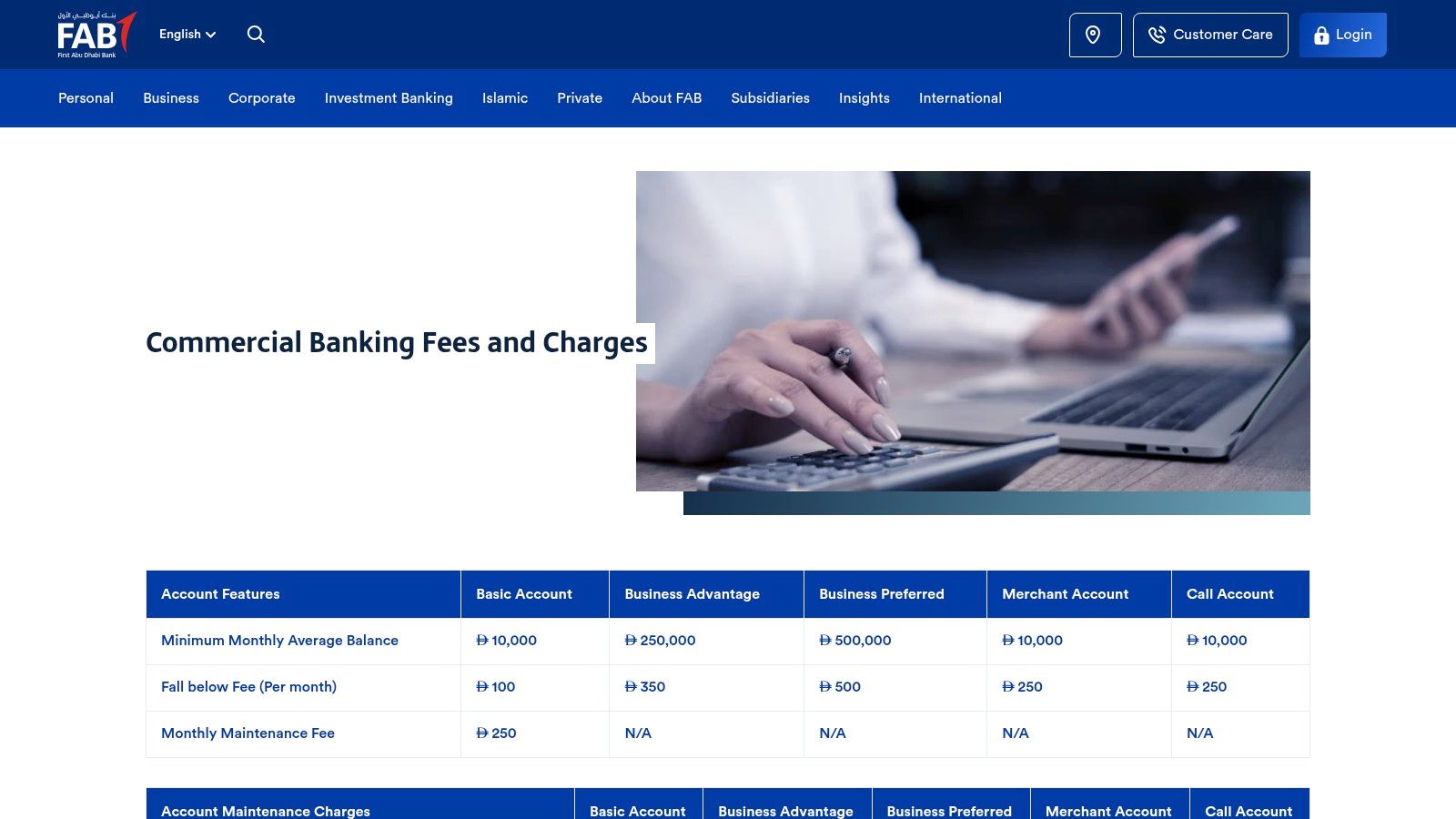Click the lock icon on Login button

tap(1320, 35)
